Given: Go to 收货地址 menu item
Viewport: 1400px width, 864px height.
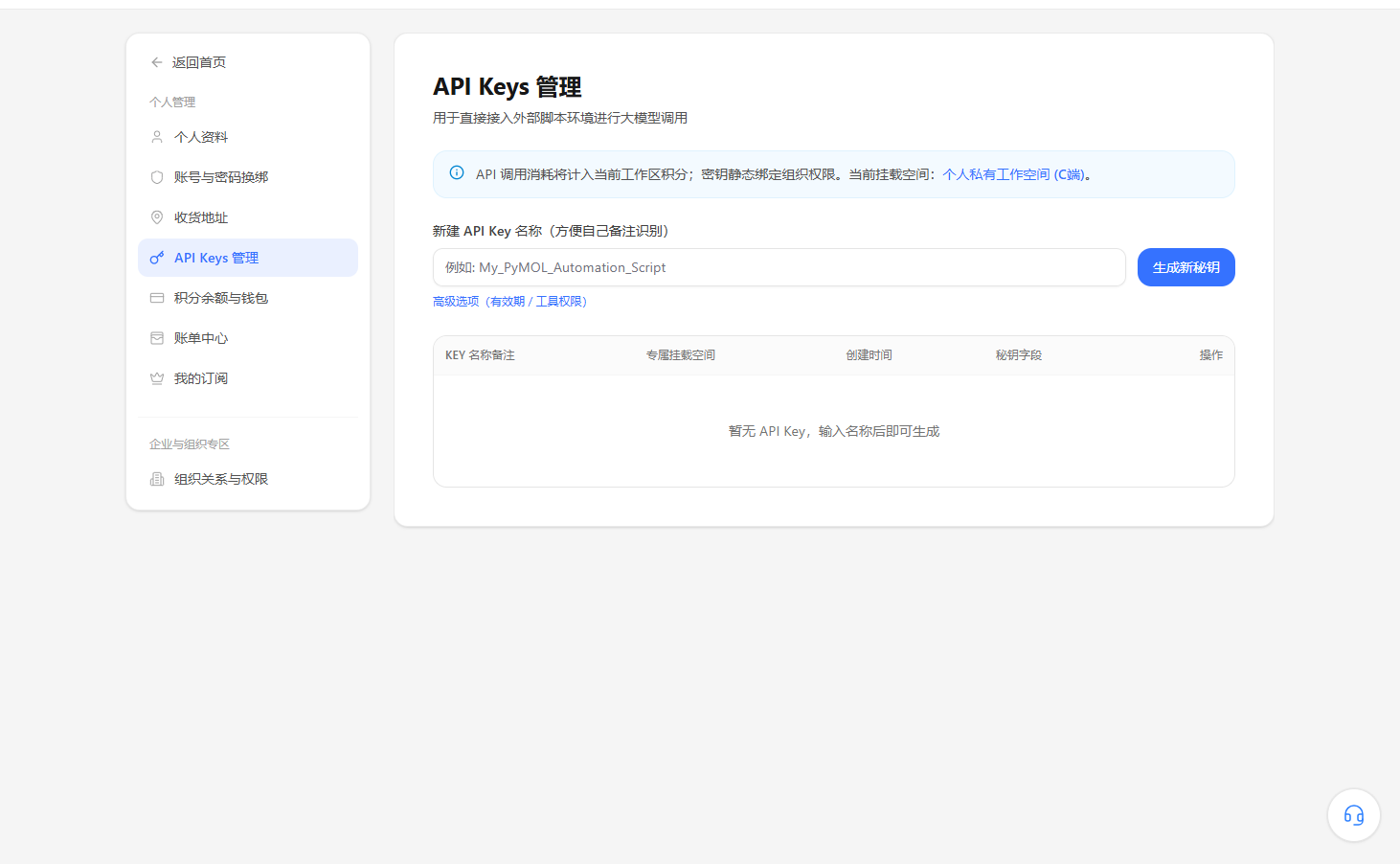Looking at the screenshot, I should [248, 217].
